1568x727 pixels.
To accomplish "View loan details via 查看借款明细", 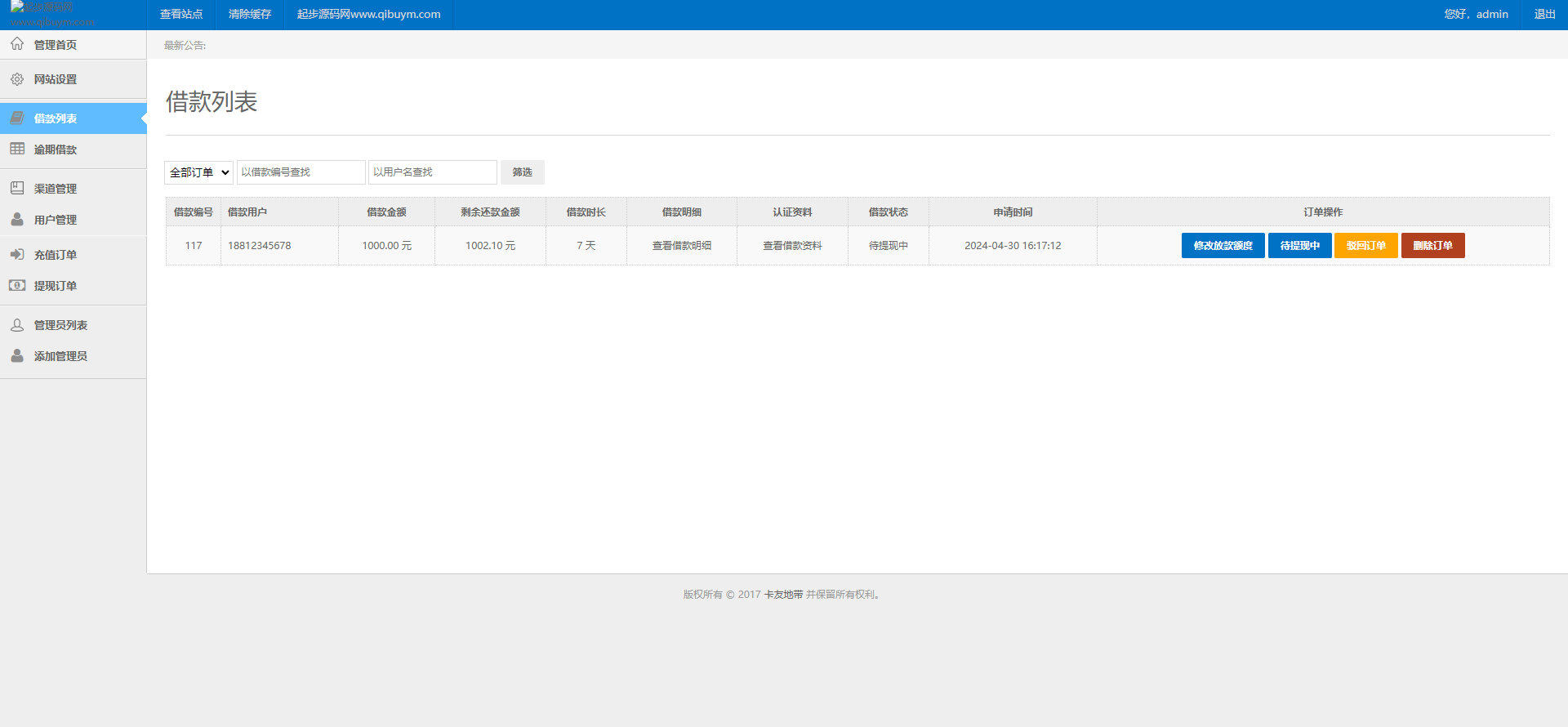I will coord(681,246).
